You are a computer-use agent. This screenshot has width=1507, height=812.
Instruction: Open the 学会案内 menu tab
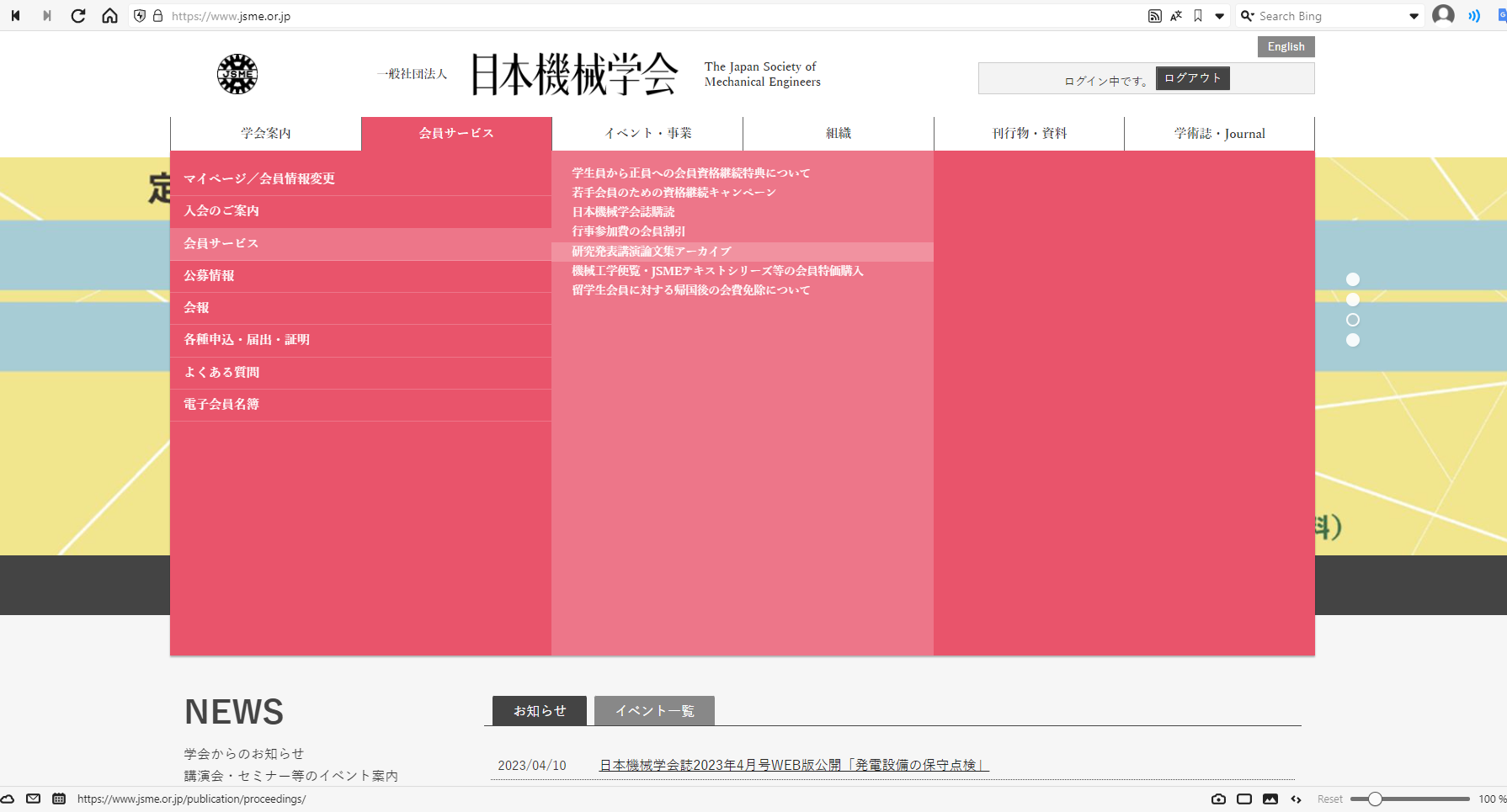(x=266, y=134)
